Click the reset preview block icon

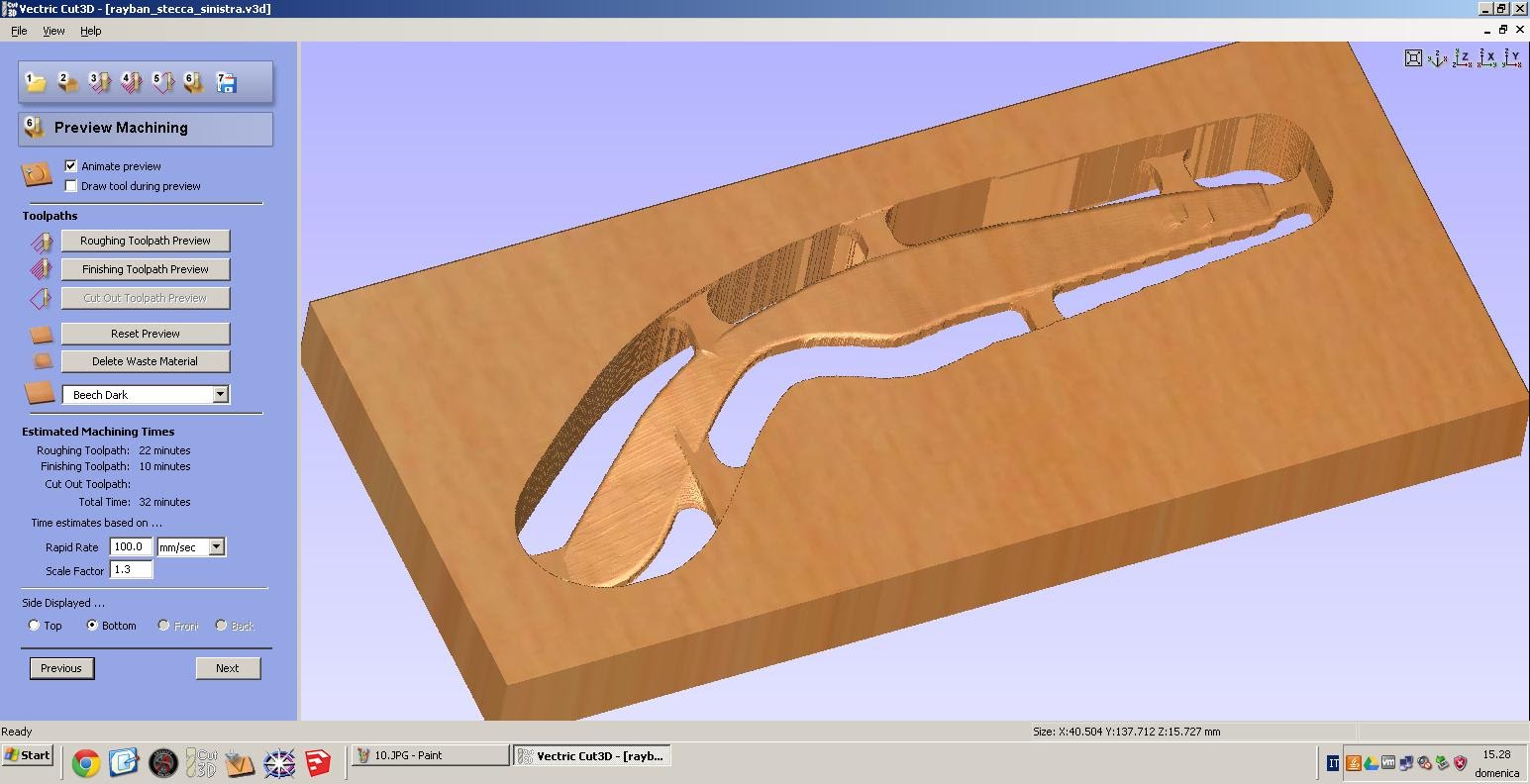[42, 334]
